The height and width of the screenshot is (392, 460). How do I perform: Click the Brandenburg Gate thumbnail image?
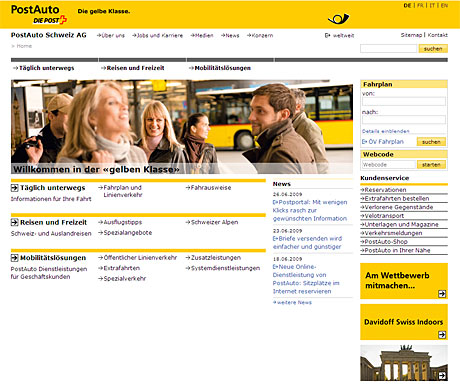(404, 363)
